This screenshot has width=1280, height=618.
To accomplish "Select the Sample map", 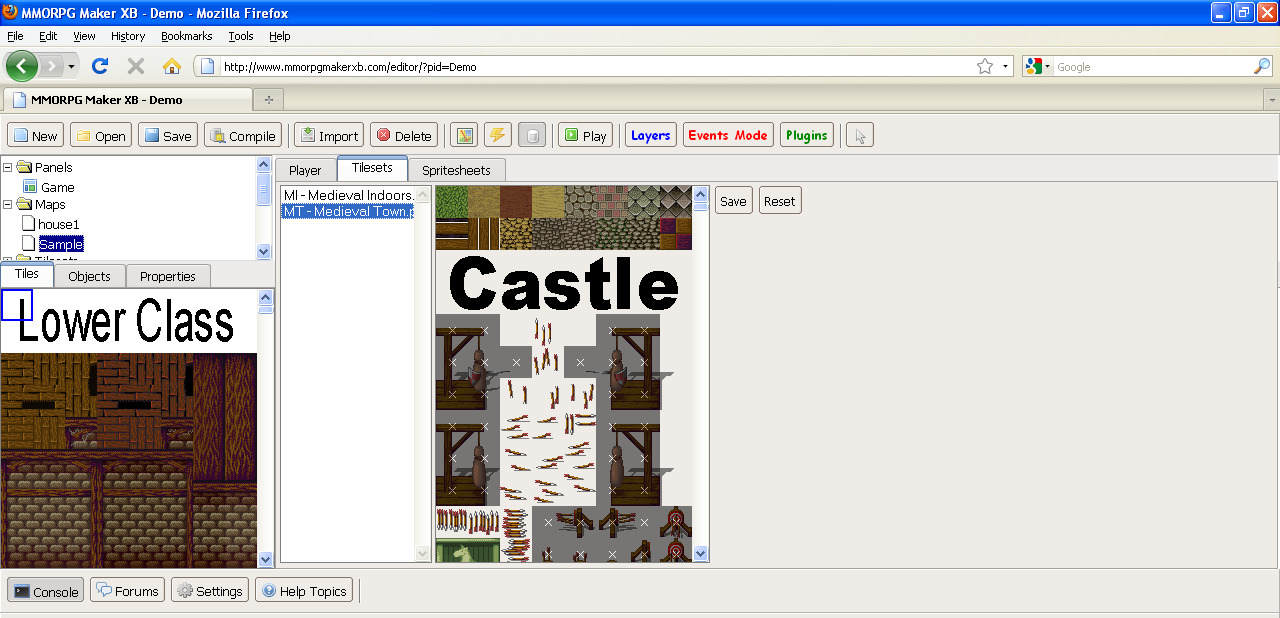I will [61, 244].
